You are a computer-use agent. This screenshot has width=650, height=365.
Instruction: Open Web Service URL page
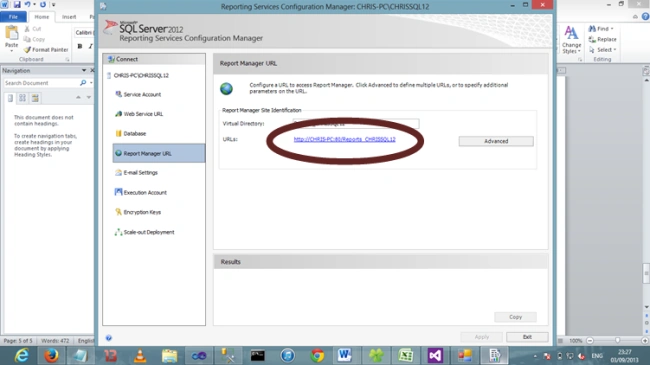point(139,114)
